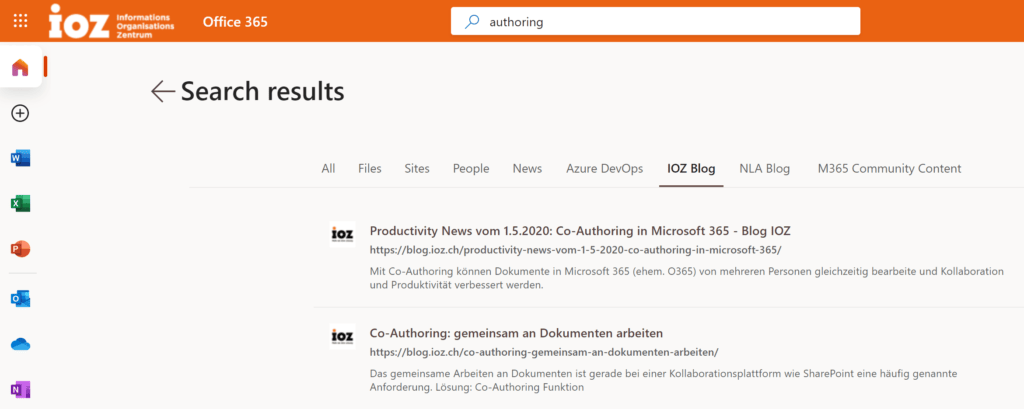Click the IOZ company logo
Screen dimensions: 1024x409
[111, 21]
